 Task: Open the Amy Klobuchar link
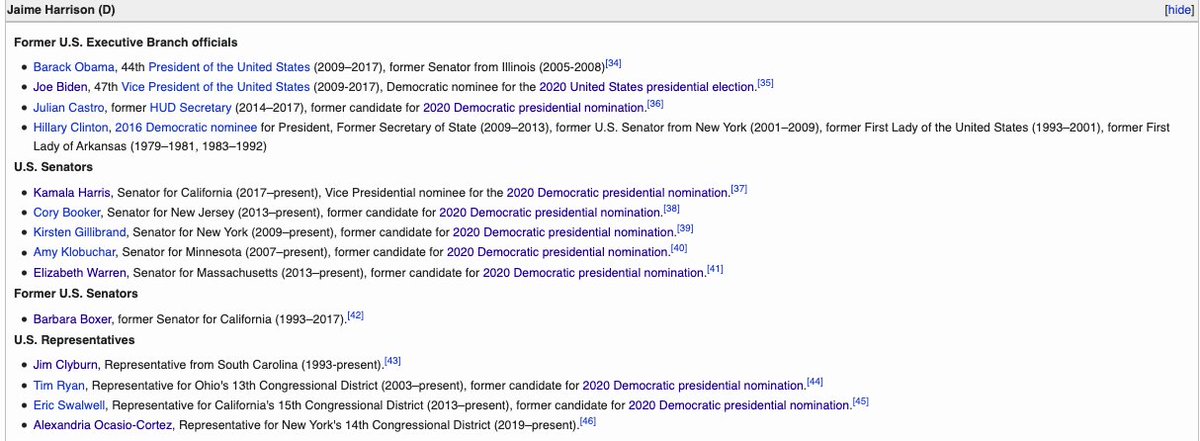click(x=73, y=253)
